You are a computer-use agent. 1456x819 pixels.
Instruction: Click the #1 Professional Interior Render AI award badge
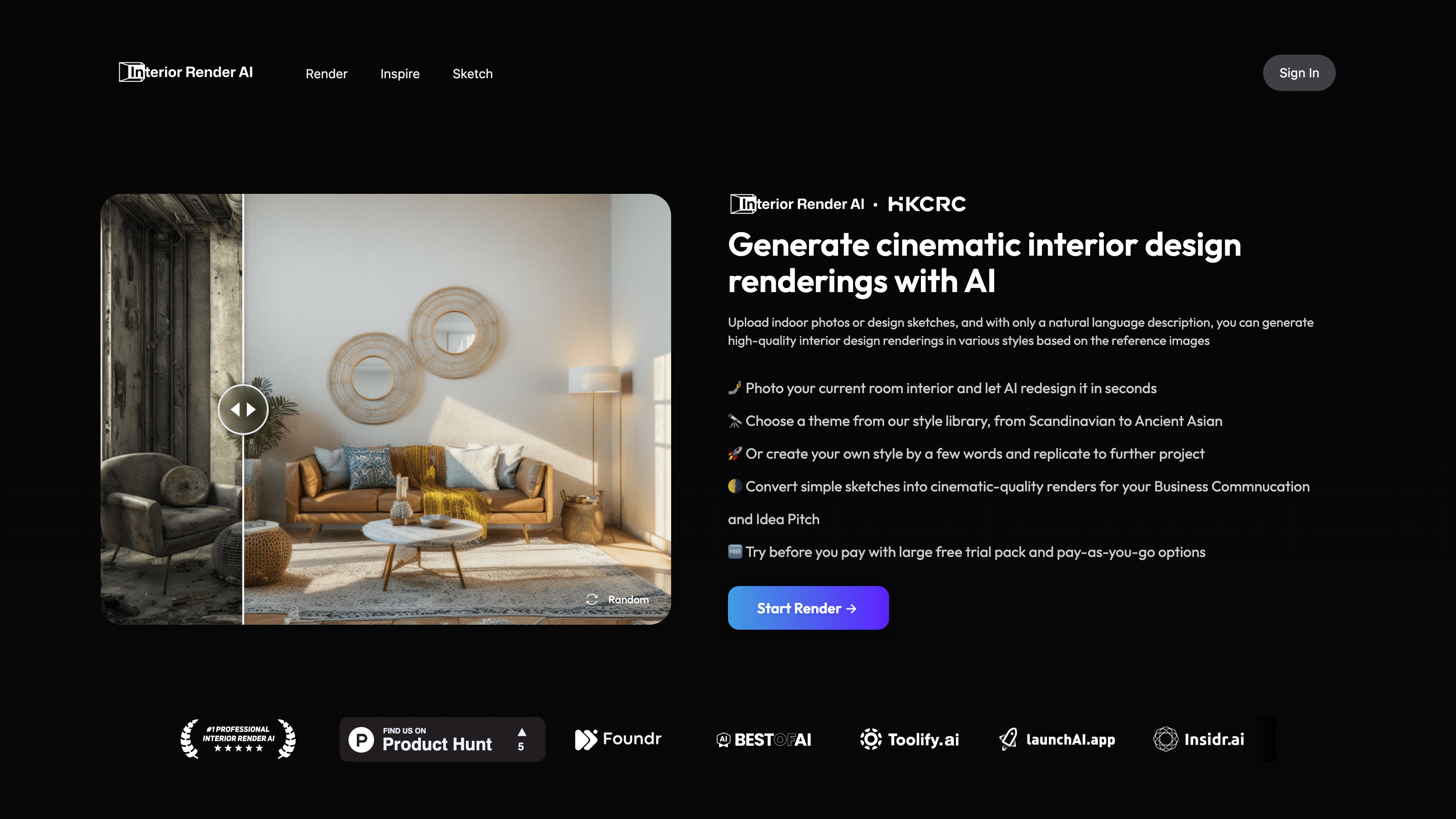[x=237, y=739]
